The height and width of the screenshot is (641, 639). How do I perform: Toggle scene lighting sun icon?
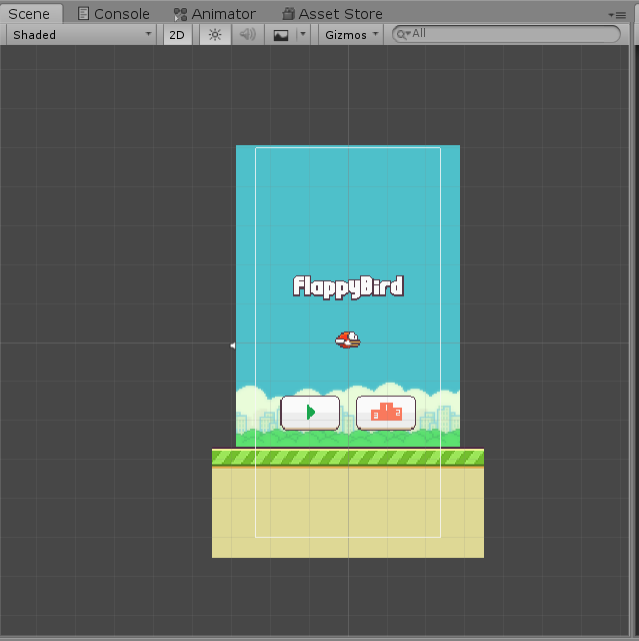click(215, 35)
